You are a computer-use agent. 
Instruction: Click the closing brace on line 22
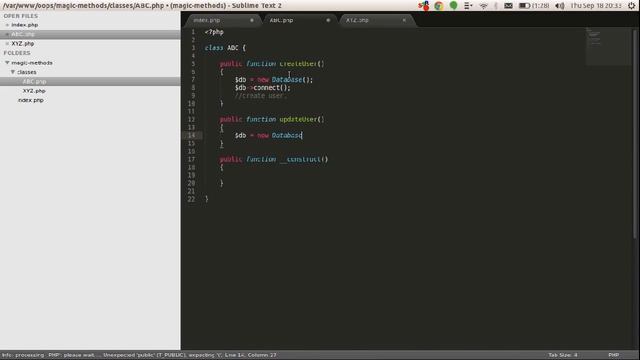pyautogui.click(x=207, y=199)
